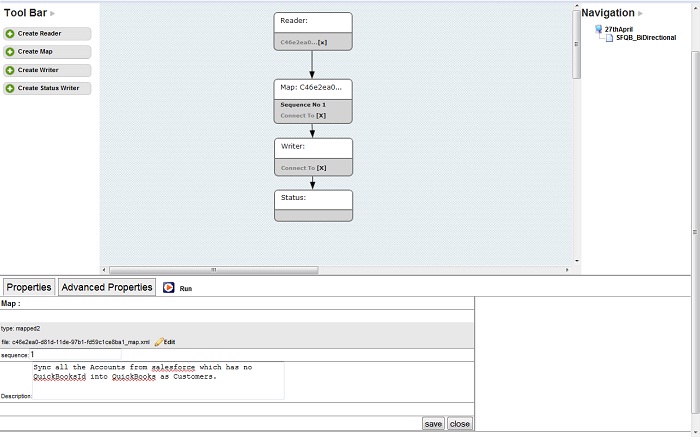Image resolution: width=700 pixels, height=437 pixels.
Task: Click the green plus icon for Create Map
Action: click(10, 52)
